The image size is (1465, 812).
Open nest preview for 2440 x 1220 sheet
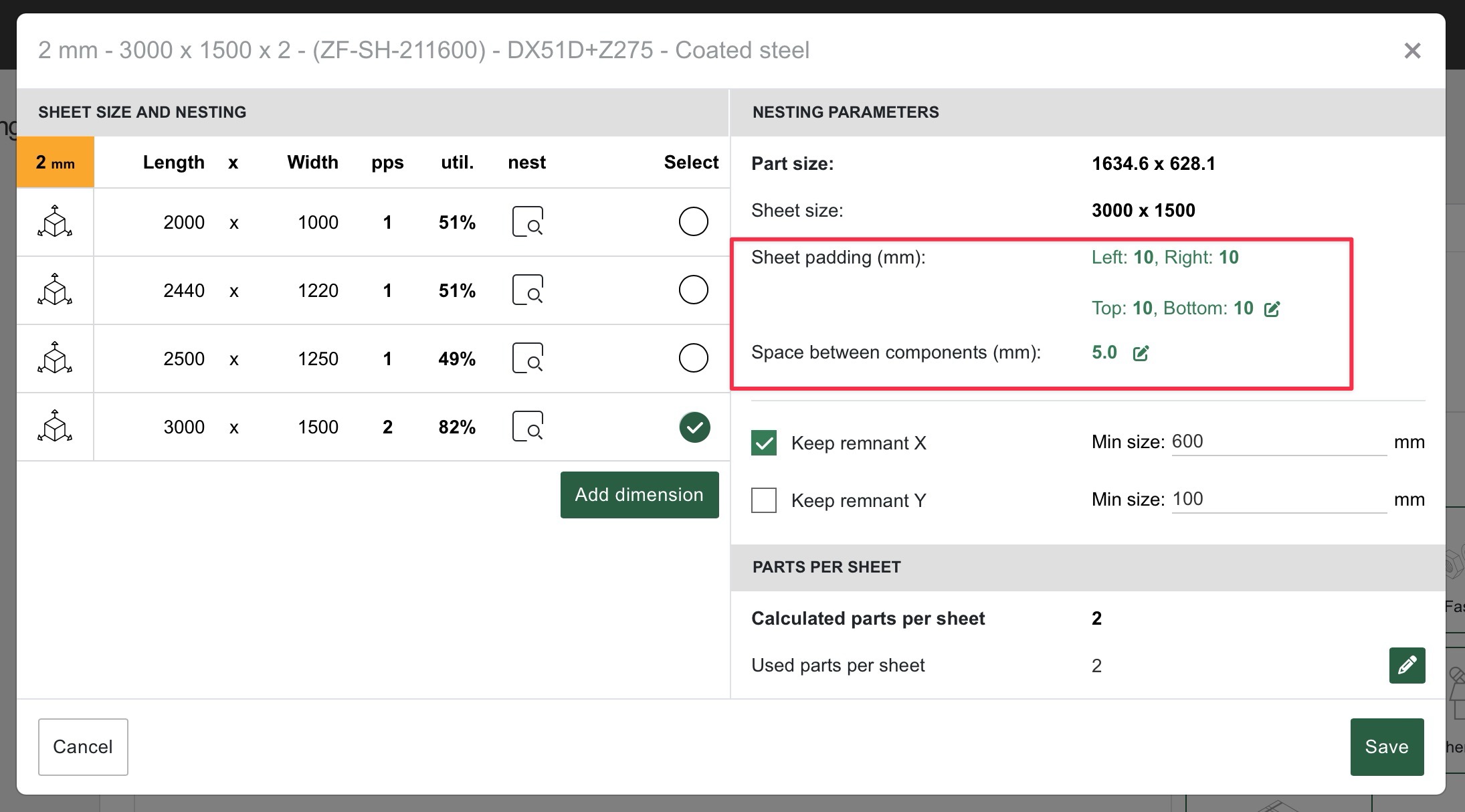click(x=527, y=290)
